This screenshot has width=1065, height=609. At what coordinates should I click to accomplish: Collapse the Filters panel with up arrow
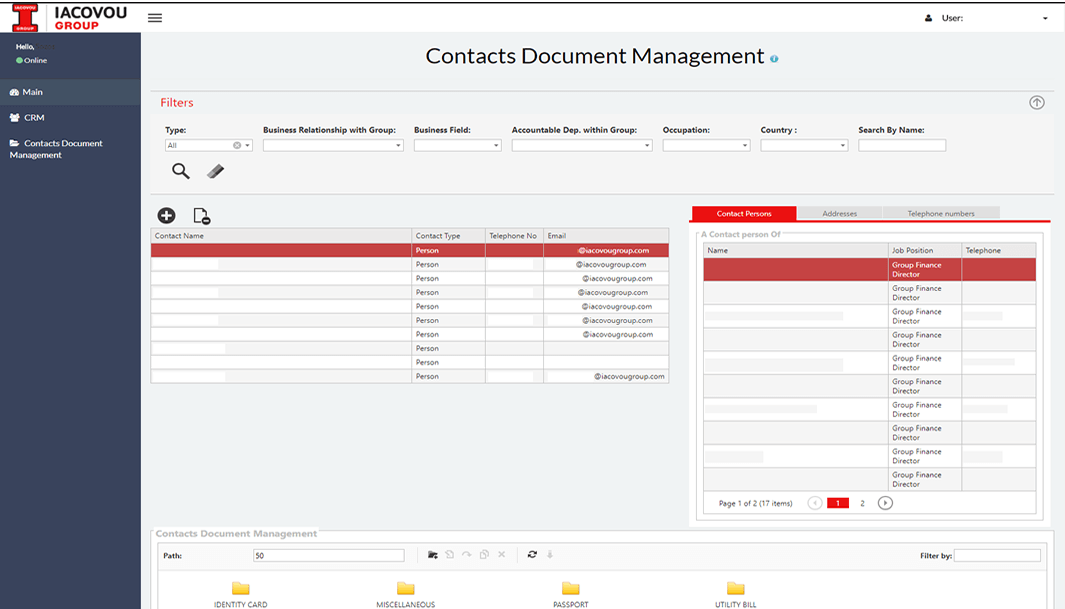pyautogui.click(x=1036, y=102)
